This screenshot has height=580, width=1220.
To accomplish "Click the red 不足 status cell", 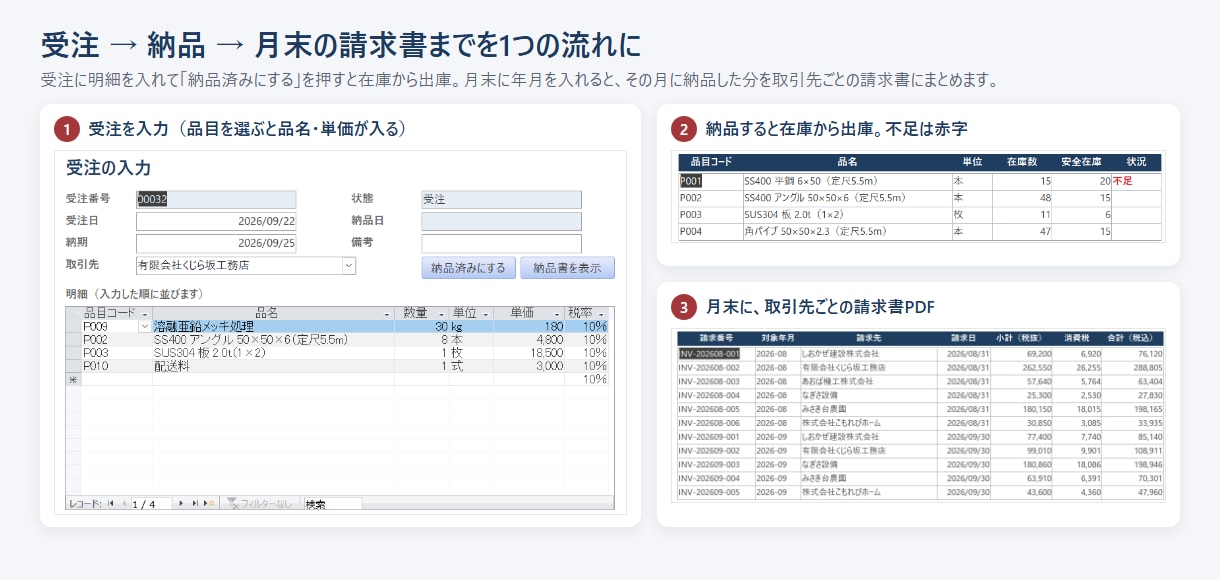I will 1136,181.
